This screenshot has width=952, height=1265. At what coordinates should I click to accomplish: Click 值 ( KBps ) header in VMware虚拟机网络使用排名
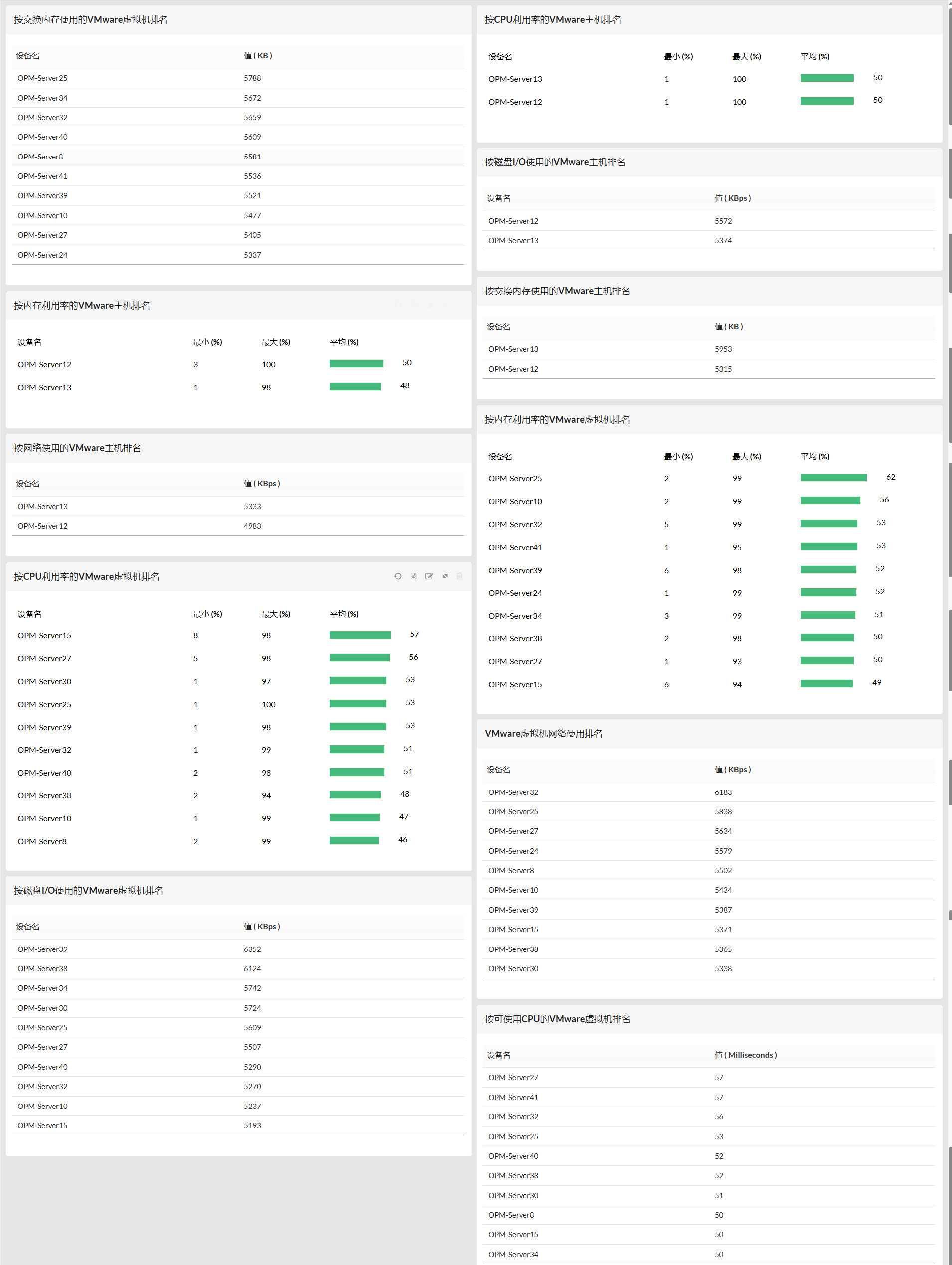(x=732, y=769)
